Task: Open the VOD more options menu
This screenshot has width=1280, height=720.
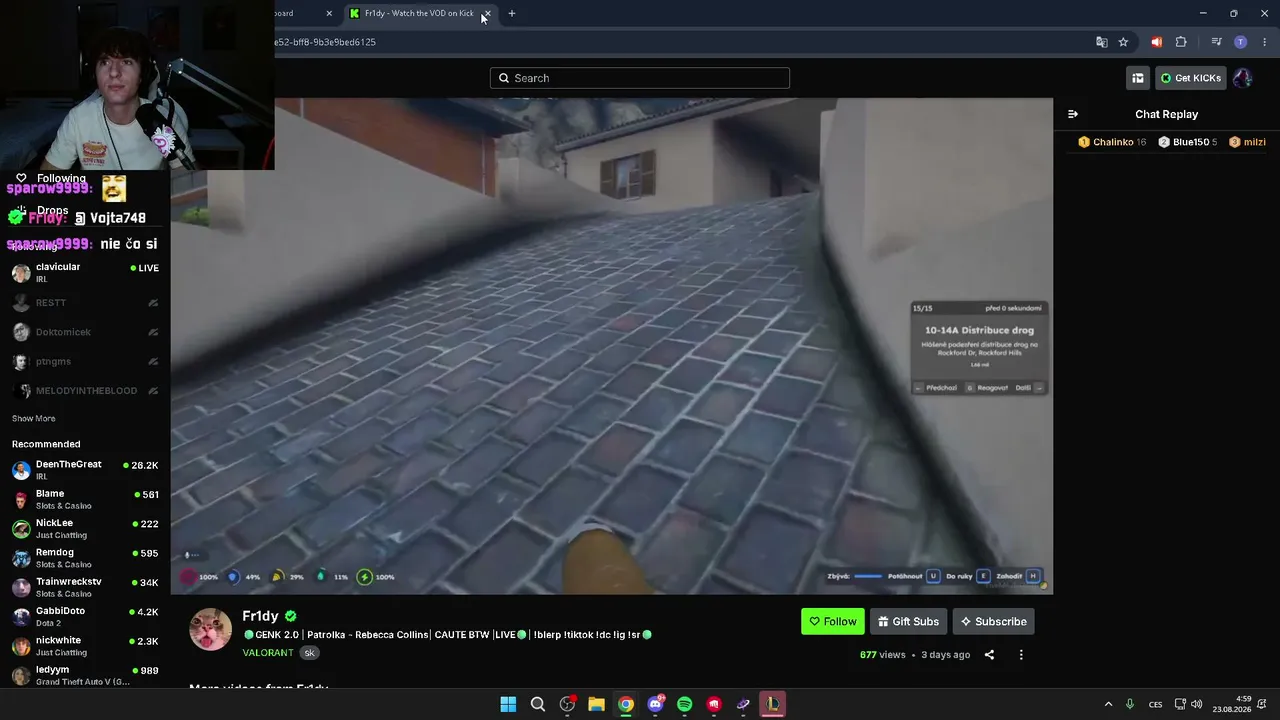Action: 1021,655
